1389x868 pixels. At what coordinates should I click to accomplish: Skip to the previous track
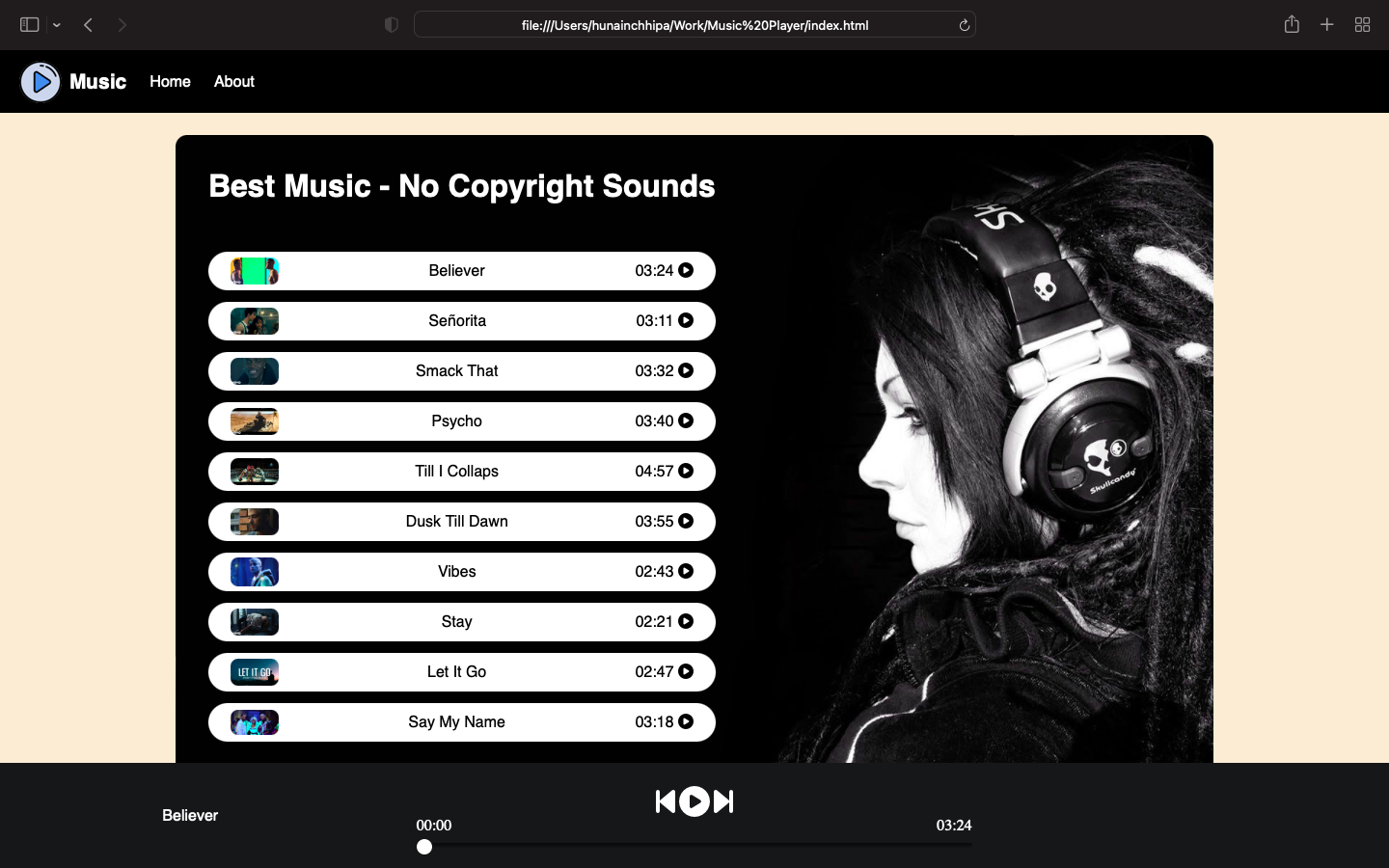[x=666, y=801]
